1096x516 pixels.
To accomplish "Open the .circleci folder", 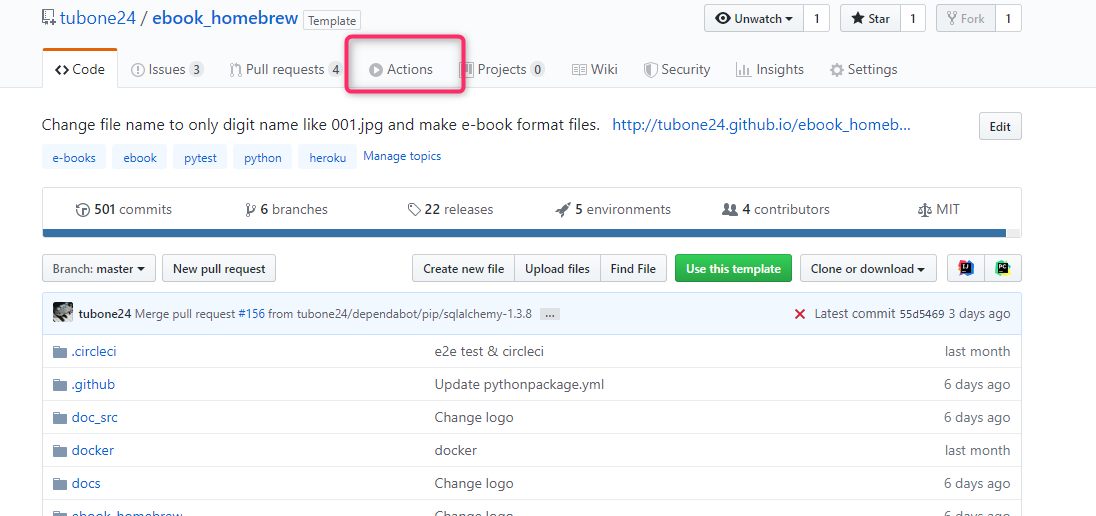I will [94, 351].
